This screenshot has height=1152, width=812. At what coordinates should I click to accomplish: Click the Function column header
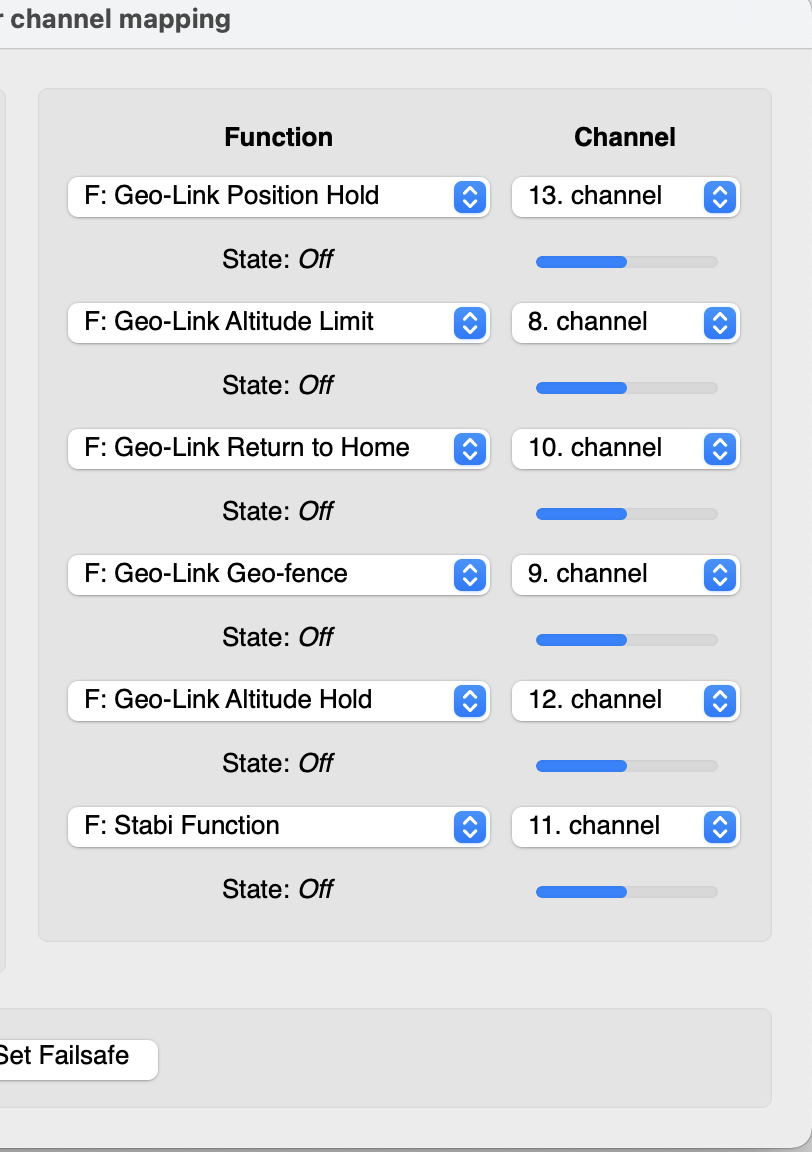pos(278,137)
